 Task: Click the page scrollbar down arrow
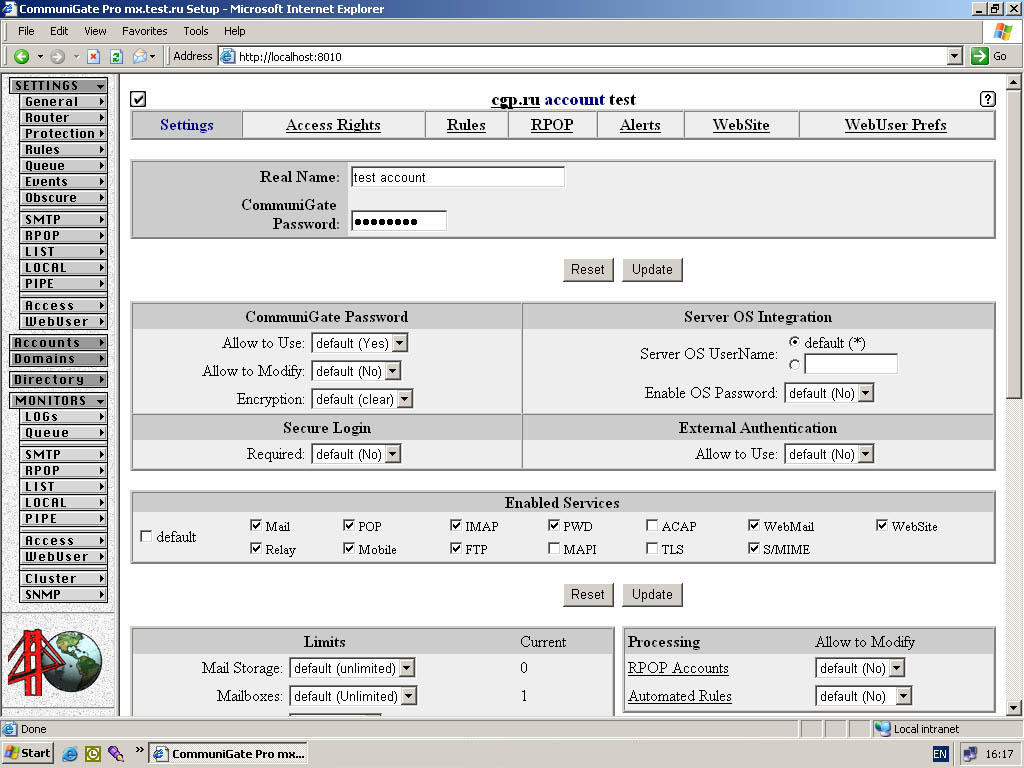coord(1013,707)
